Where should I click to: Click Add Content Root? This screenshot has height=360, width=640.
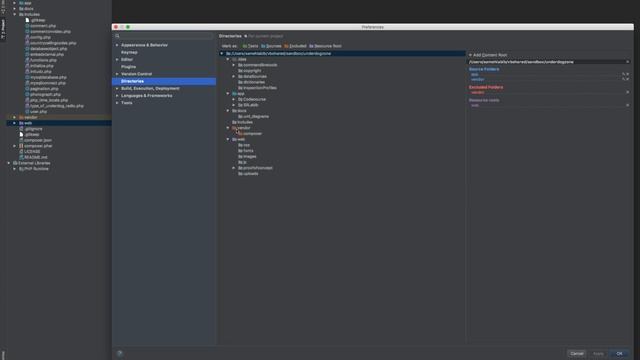(488, 55)
